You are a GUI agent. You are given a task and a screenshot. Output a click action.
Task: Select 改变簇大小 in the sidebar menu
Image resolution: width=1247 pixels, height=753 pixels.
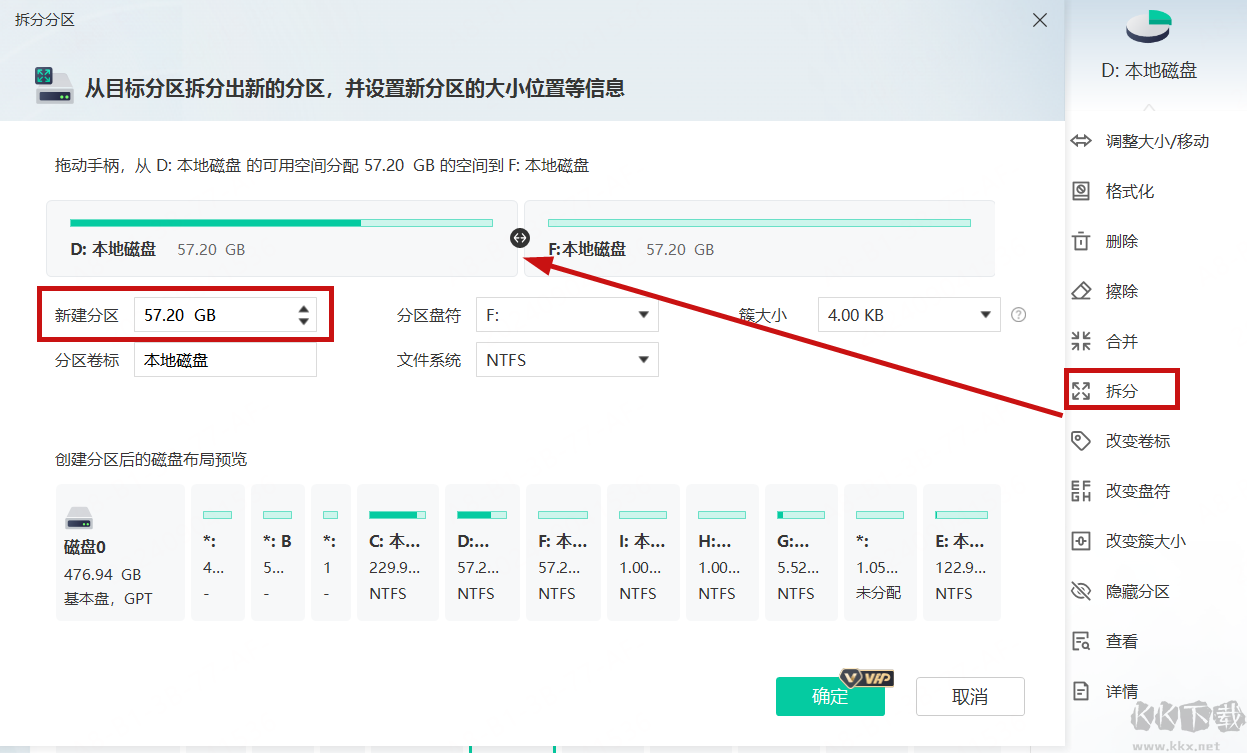pyautogui.click(x=1146, y=541)
